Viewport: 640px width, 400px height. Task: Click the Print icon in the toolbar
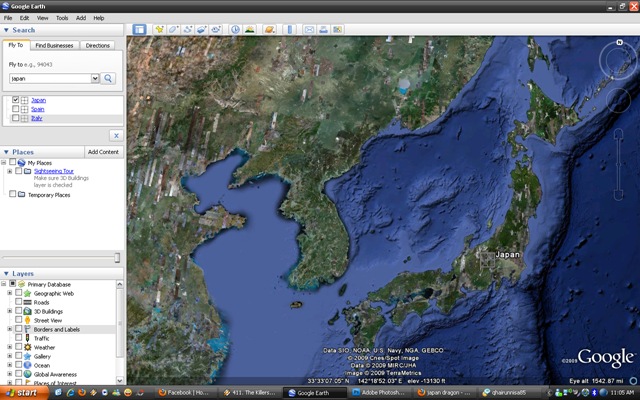tap(323, 29)
